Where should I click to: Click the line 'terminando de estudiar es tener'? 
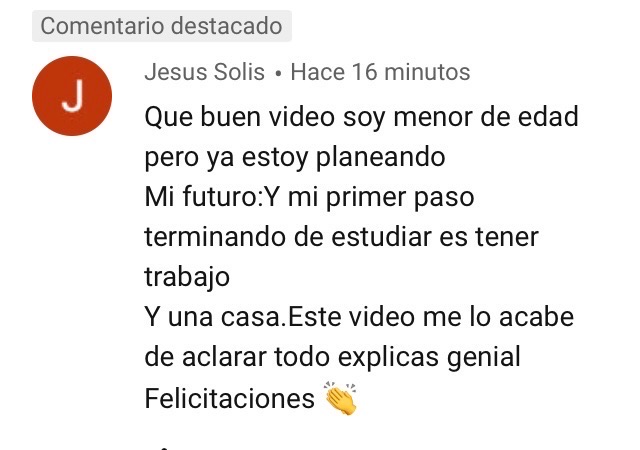342,237
